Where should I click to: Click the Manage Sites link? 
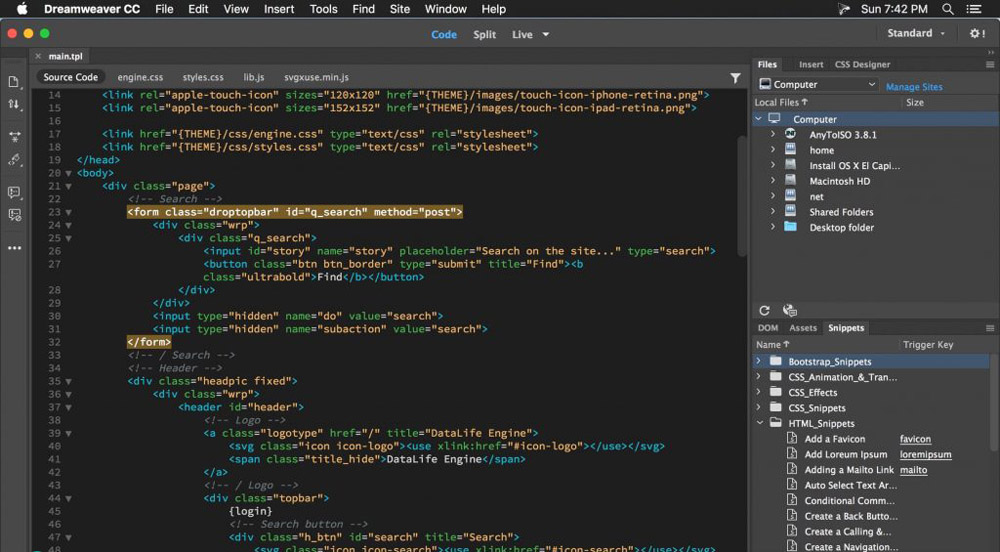(914, 87)
